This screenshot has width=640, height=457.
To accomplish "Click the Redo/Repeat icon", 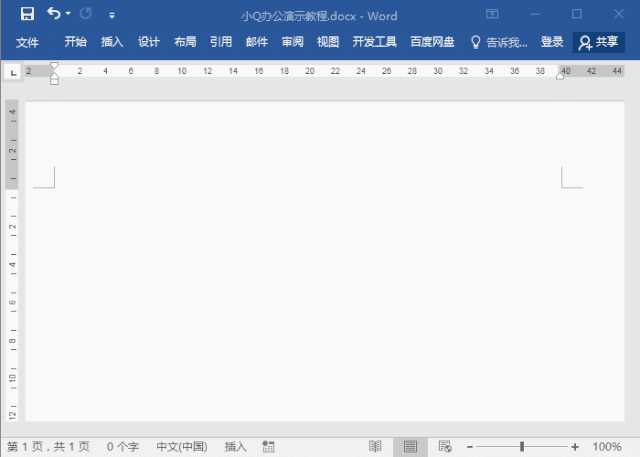I will (x=86, y=14).
